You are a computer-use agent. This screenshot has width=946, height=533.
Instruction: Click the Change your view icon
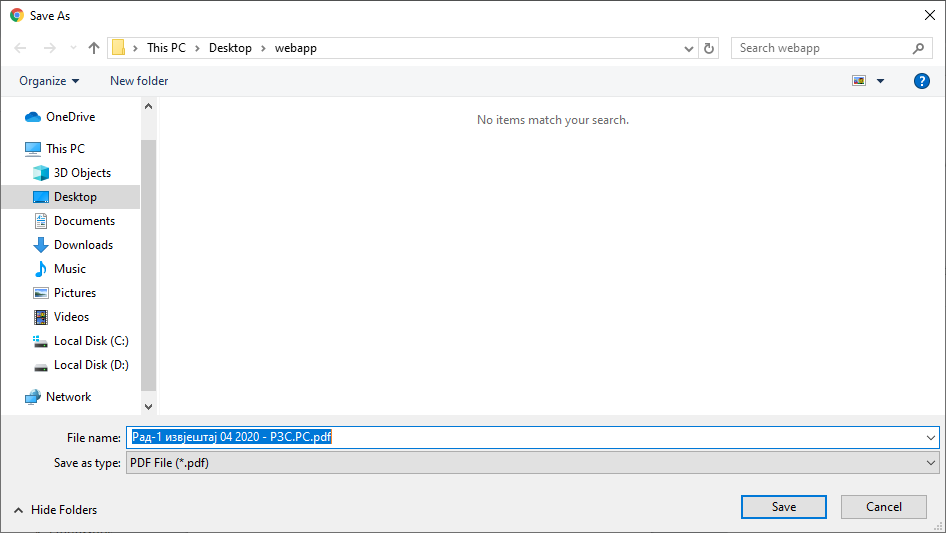[859, 81]
